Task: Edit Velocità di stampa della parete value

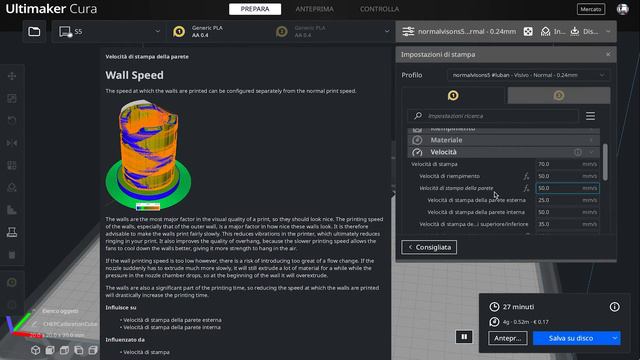Action: click(x=567, y=188)
